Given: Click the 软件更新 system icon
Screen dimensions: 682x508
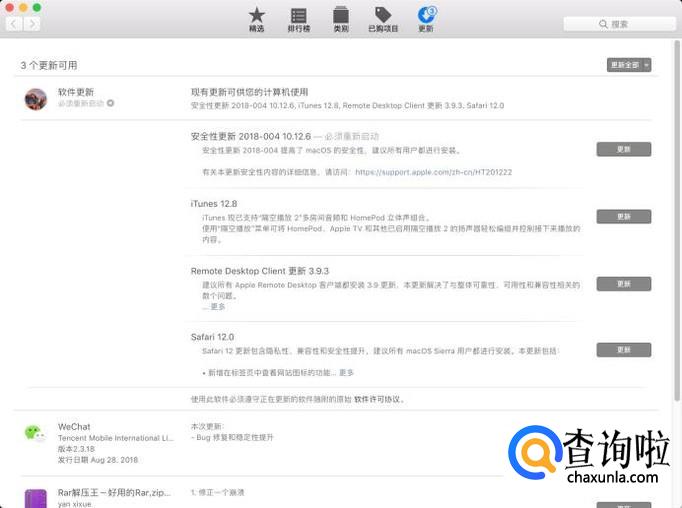Looking at the screenshot, I should (x=36, y=99).
